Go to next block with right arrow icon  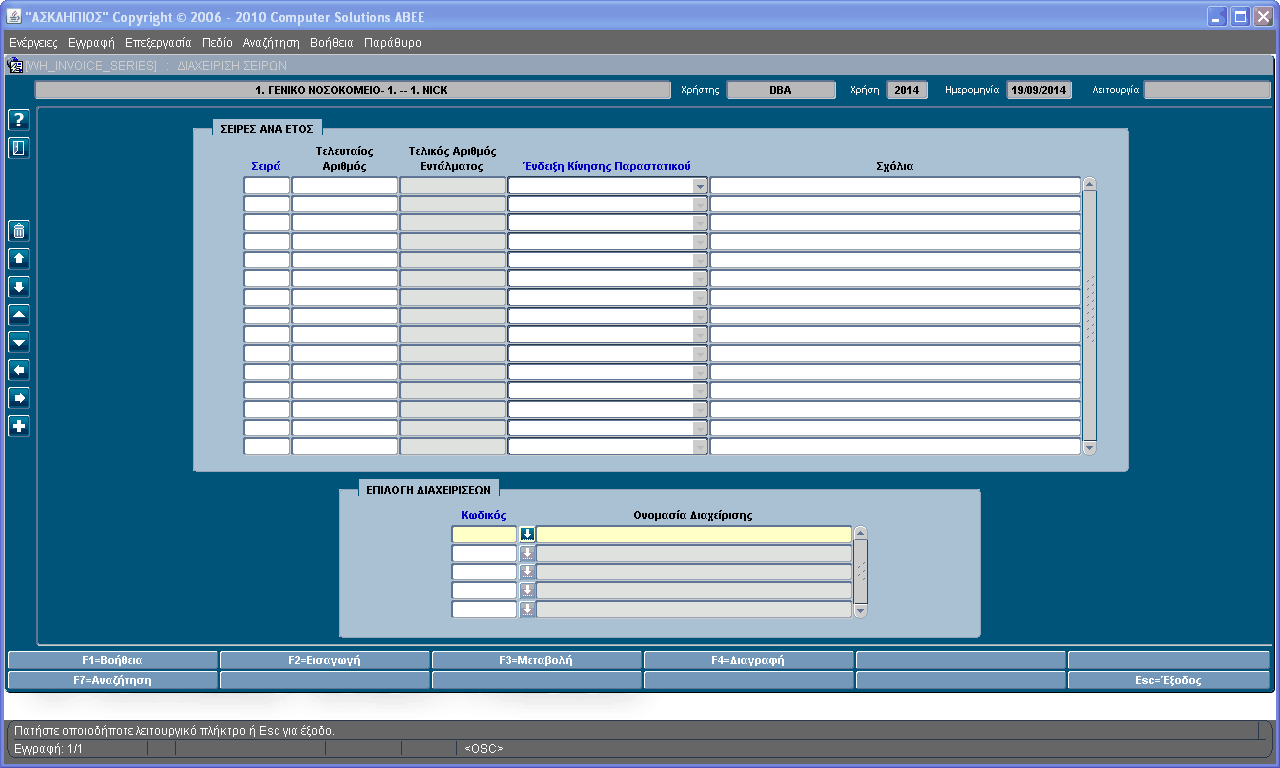(x=19, y=399)
